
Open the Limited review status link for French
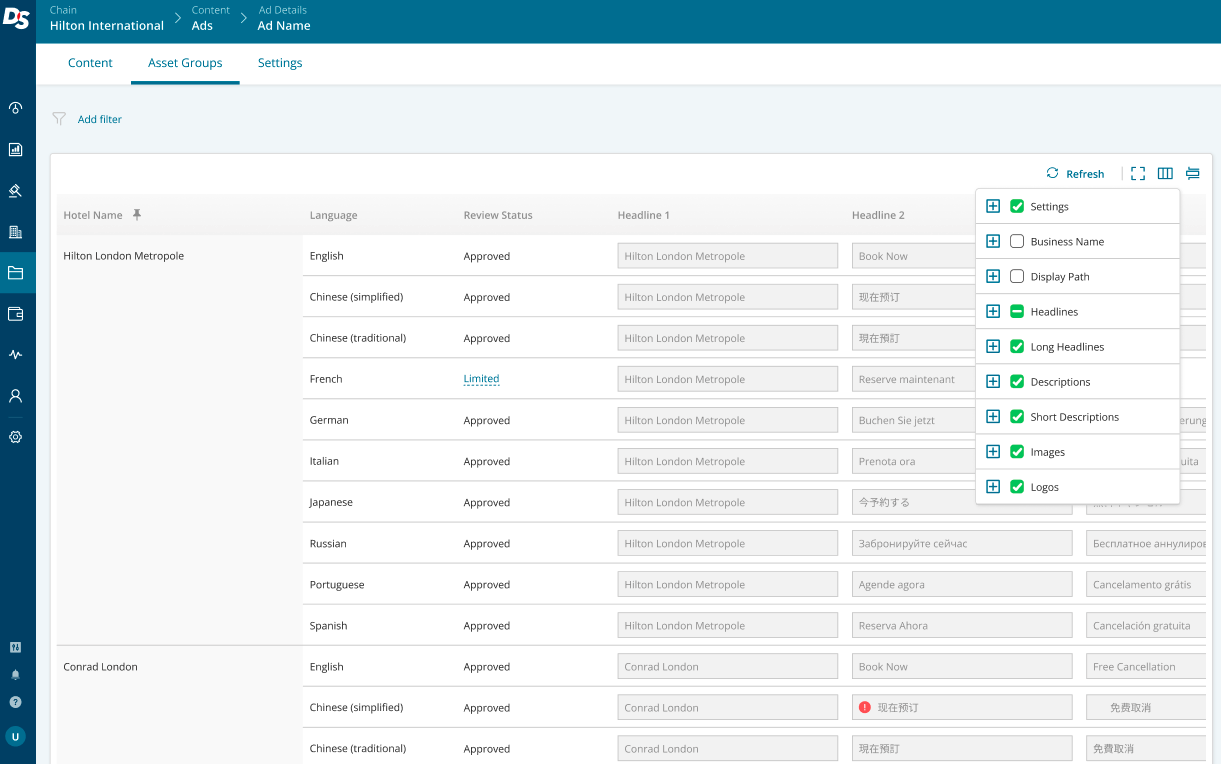coord(481,379)
